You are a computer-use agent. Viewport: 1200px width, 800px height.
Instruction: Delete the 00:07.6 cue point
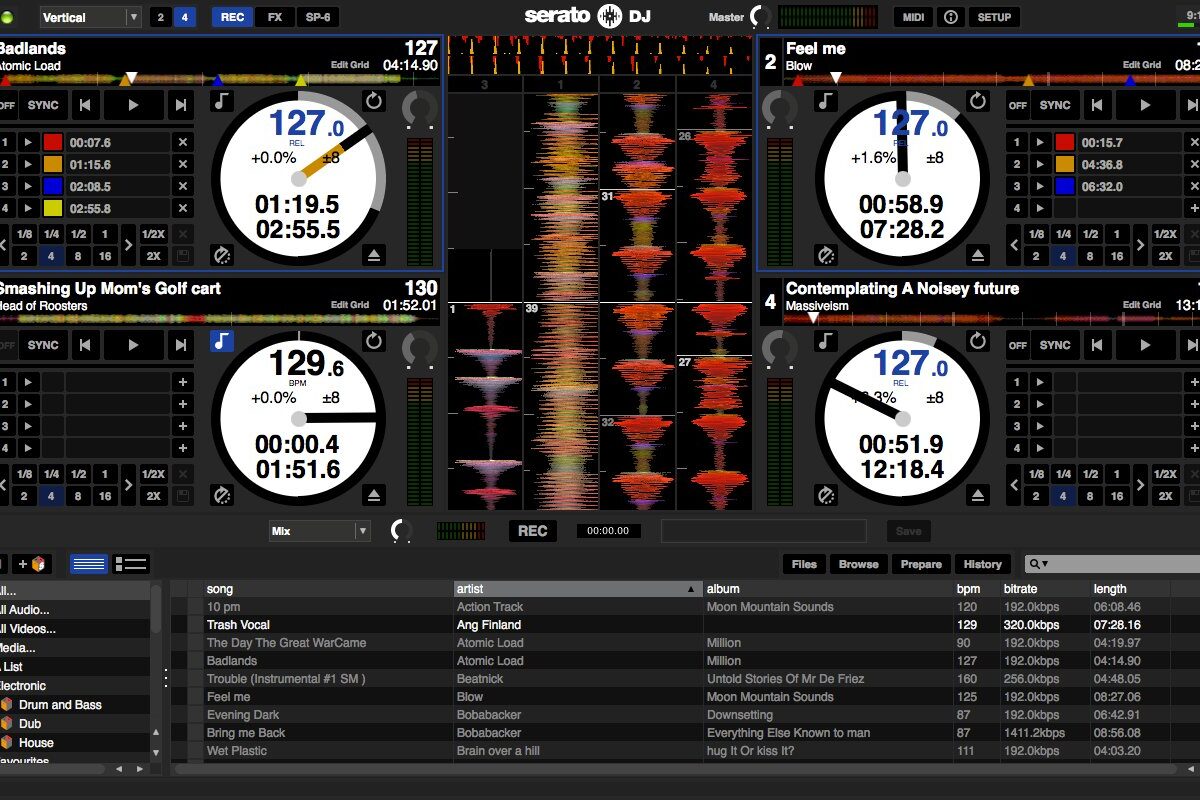pyautogui.click(x=182, y=142)
